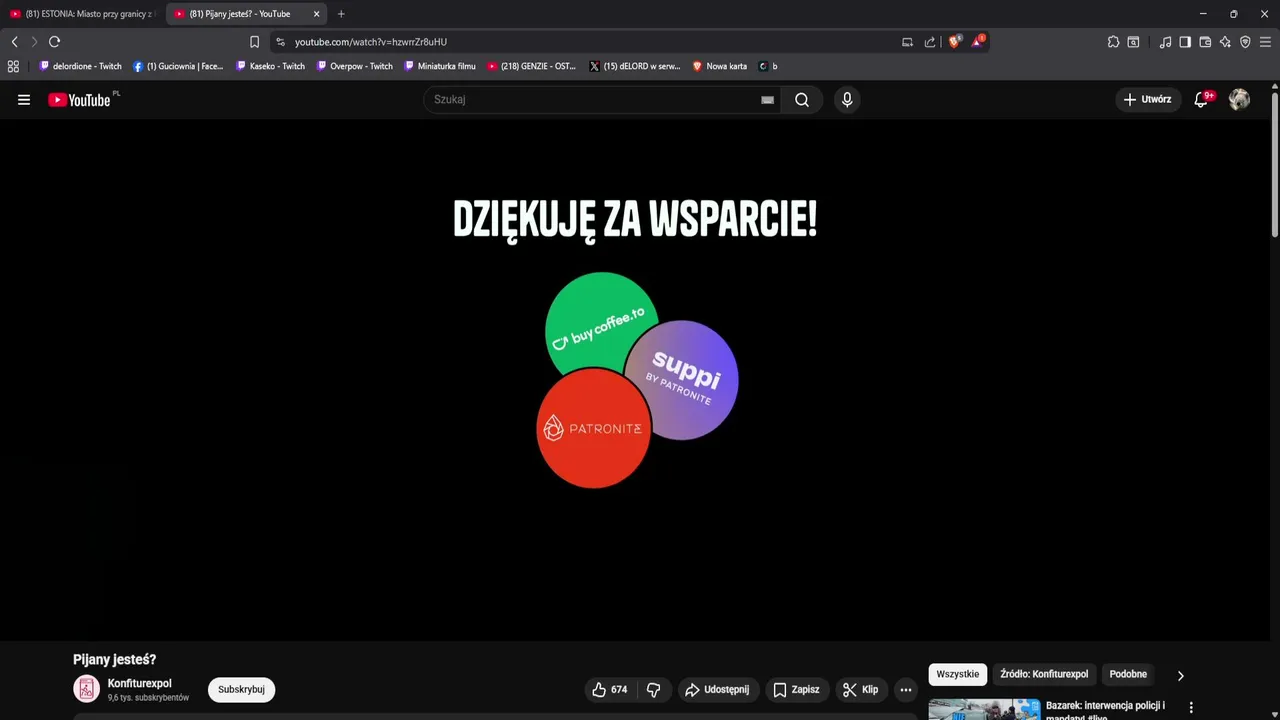The width and height of the screenshot is (1280, 720).
Task: Open dELORD X bookmark
Action: tap(635, 66)
